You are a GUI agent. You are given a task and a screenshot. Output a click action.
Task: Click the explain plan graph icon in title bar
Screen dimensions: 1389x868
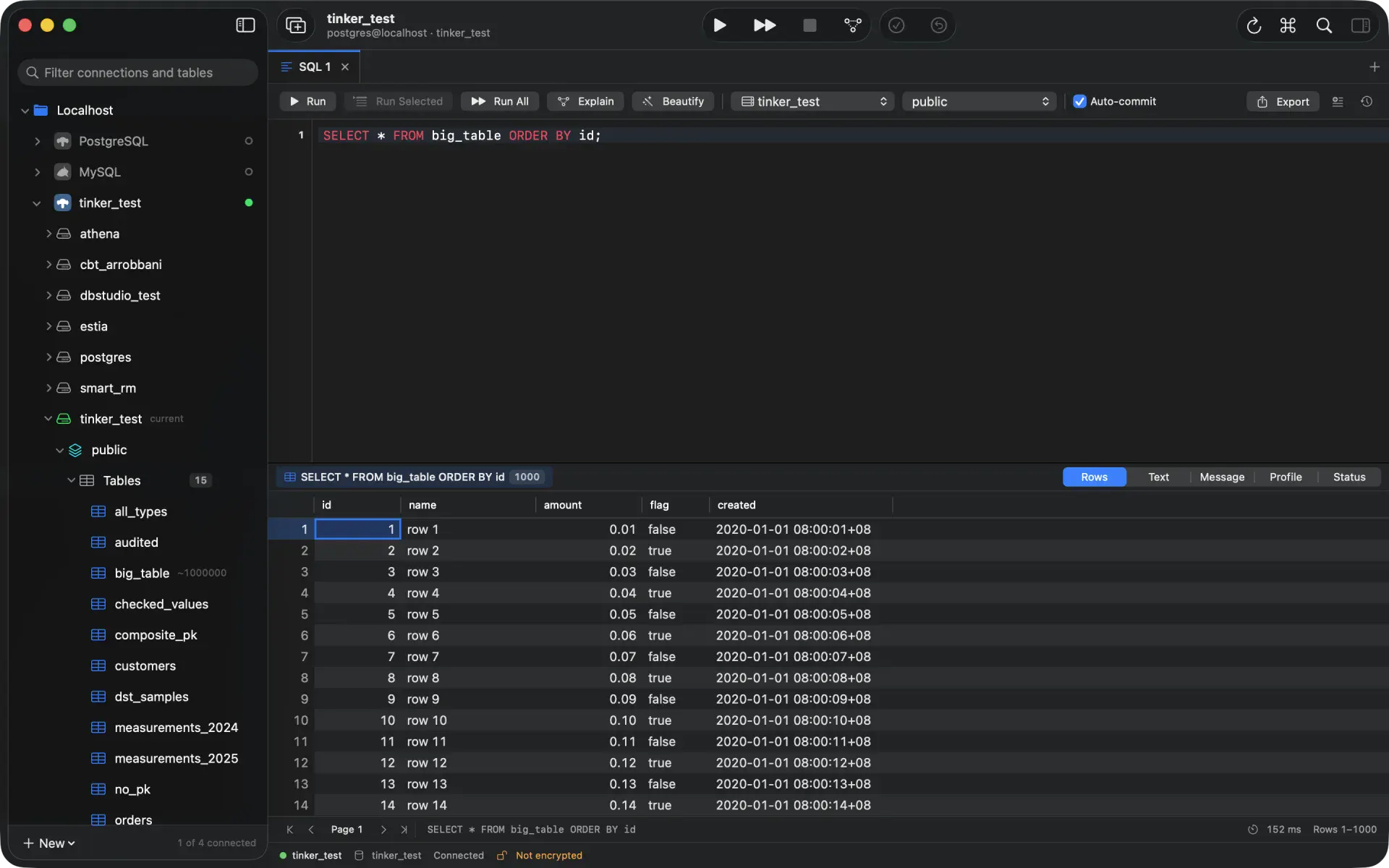point(853,25)
